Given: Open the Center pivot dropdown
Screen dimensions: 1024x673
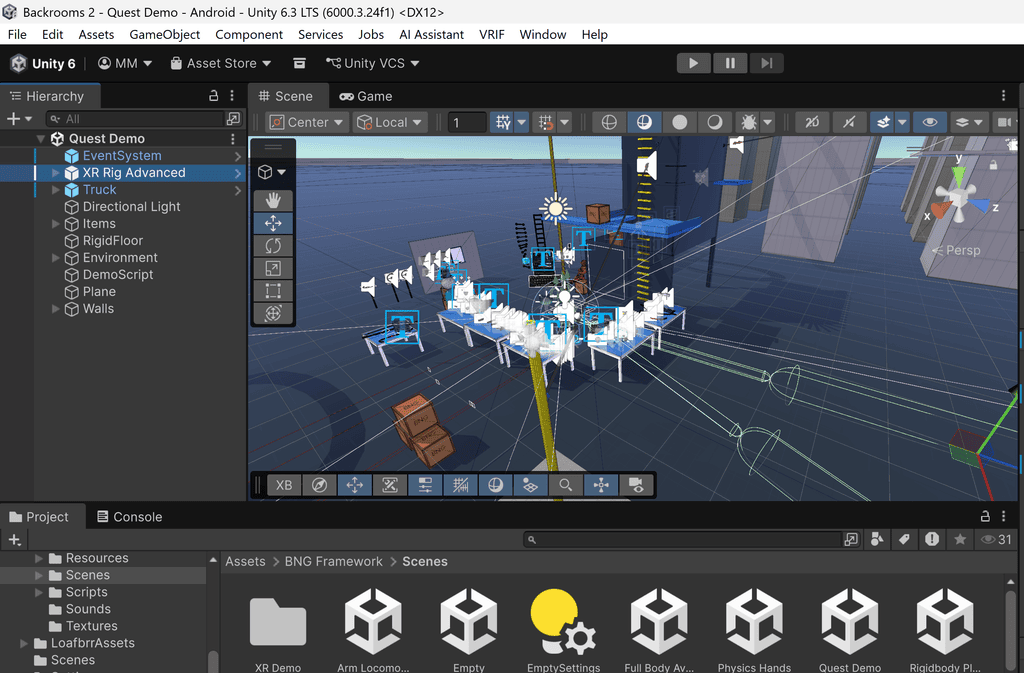Looking at the screenshot, I should (307, 122).
